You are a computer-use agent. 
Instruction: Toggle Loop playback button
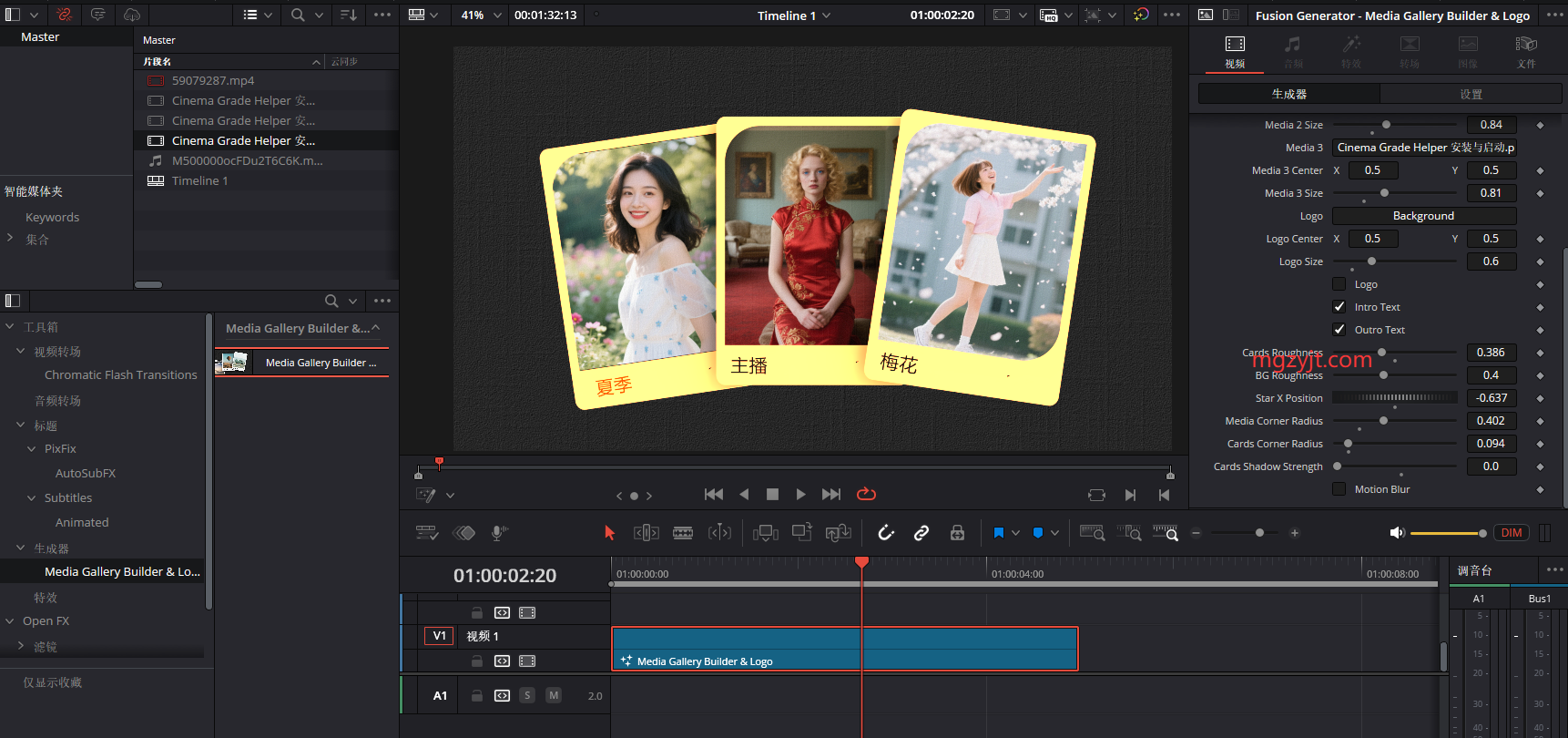click(x=866, y=494)
